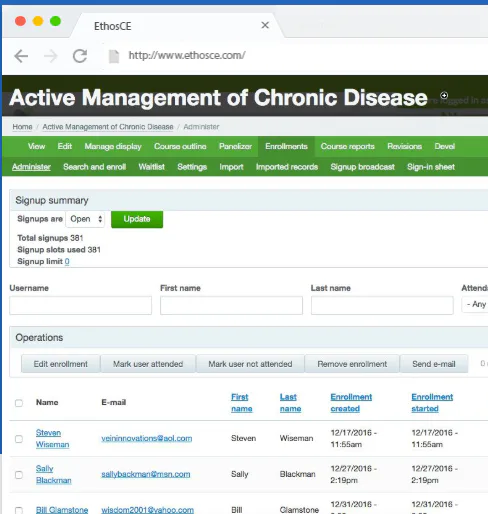The width and height of the screenshot is (488, 514).
Task: Open Bill Glamstone profile link
Action: pyautogui.click(x=62, y=510)
